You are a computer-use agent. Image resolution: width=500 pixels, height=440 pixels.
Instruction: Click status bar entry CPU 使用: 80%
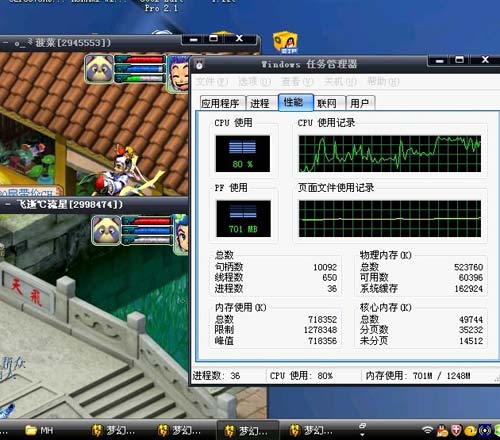[301, 376]
